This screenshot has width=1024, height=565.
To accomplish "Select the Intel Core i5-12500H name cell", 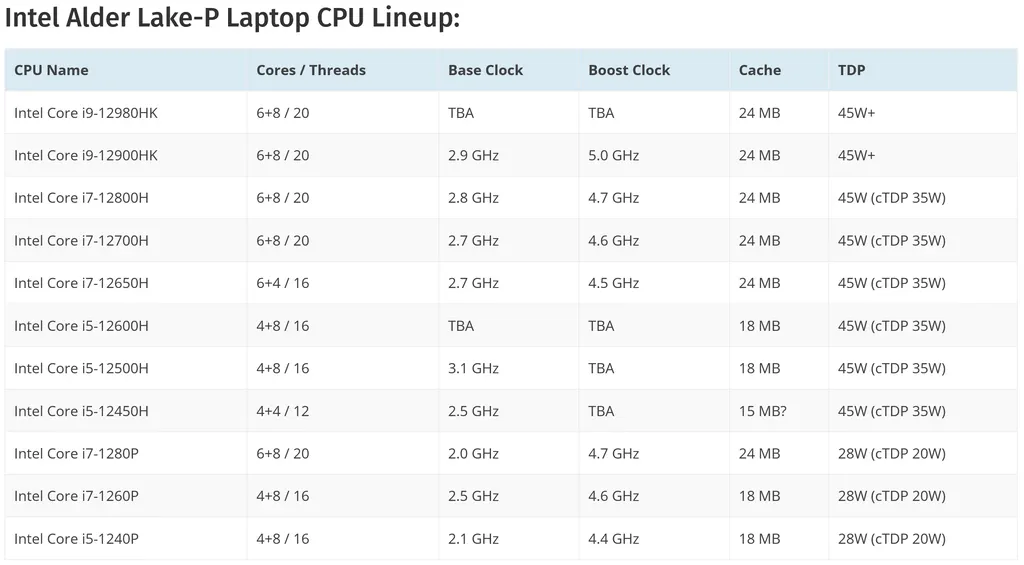I will tap(82, 368).
